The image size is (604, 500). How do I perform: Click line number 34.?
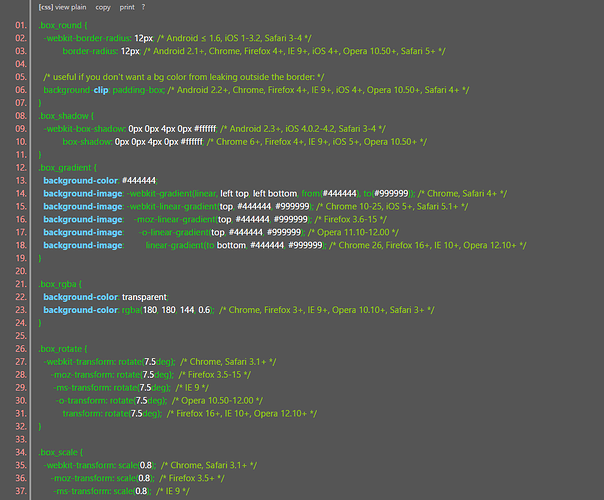pyautogui.click(x=21, y=452)
